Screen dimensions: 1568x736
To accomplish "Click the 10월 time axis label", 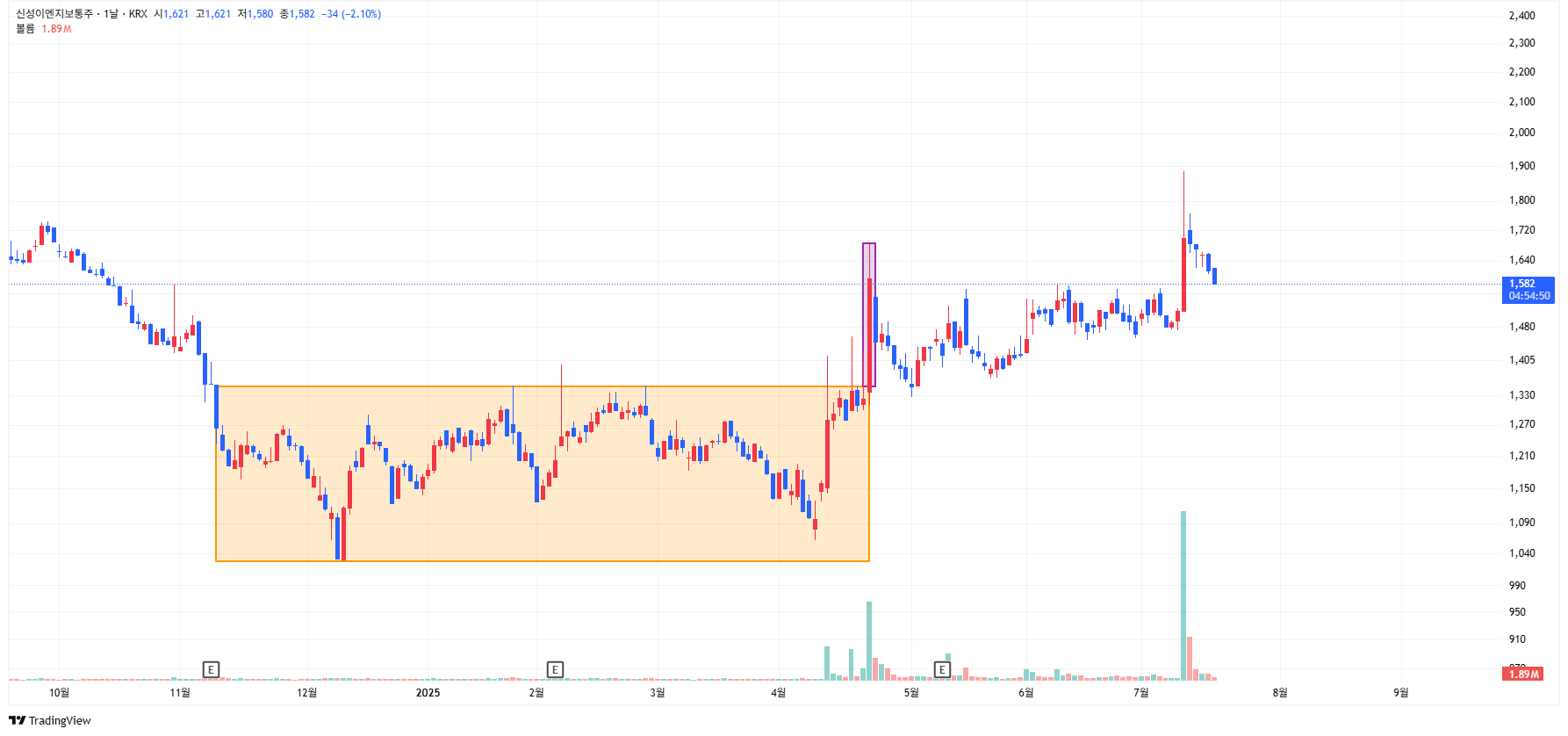I will tap(59, 693).
